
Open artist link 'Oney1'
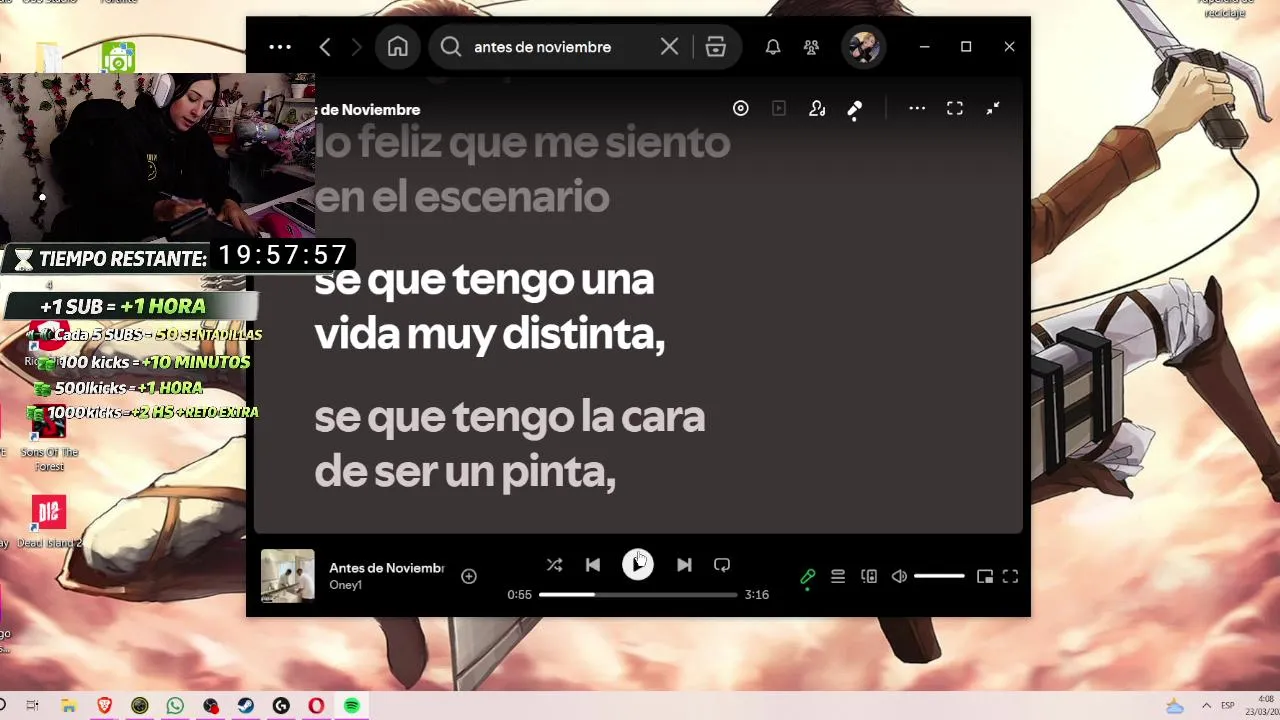tap(345, 585)
